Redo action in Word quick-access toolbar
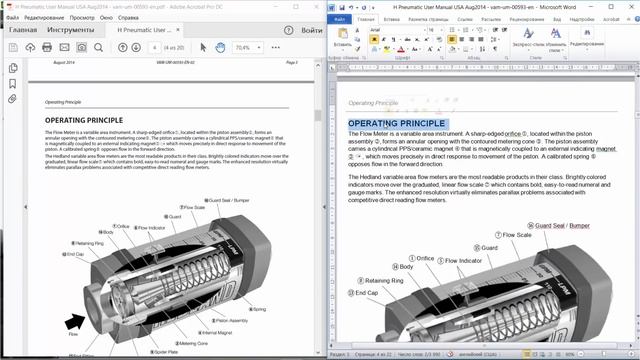The image size is (640, 360). point(364,7)
